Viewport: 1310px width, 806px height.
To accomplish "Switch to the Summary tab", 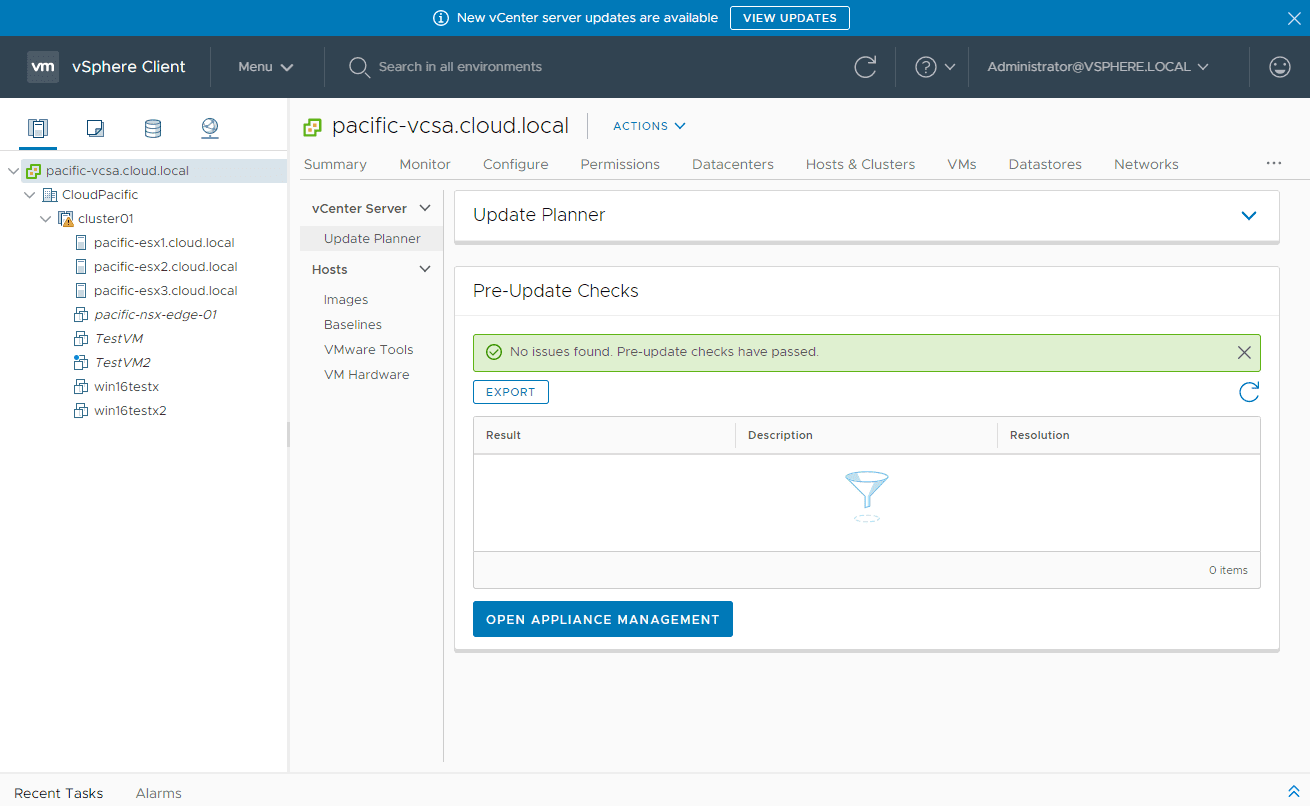I will (x=335, y=164).
